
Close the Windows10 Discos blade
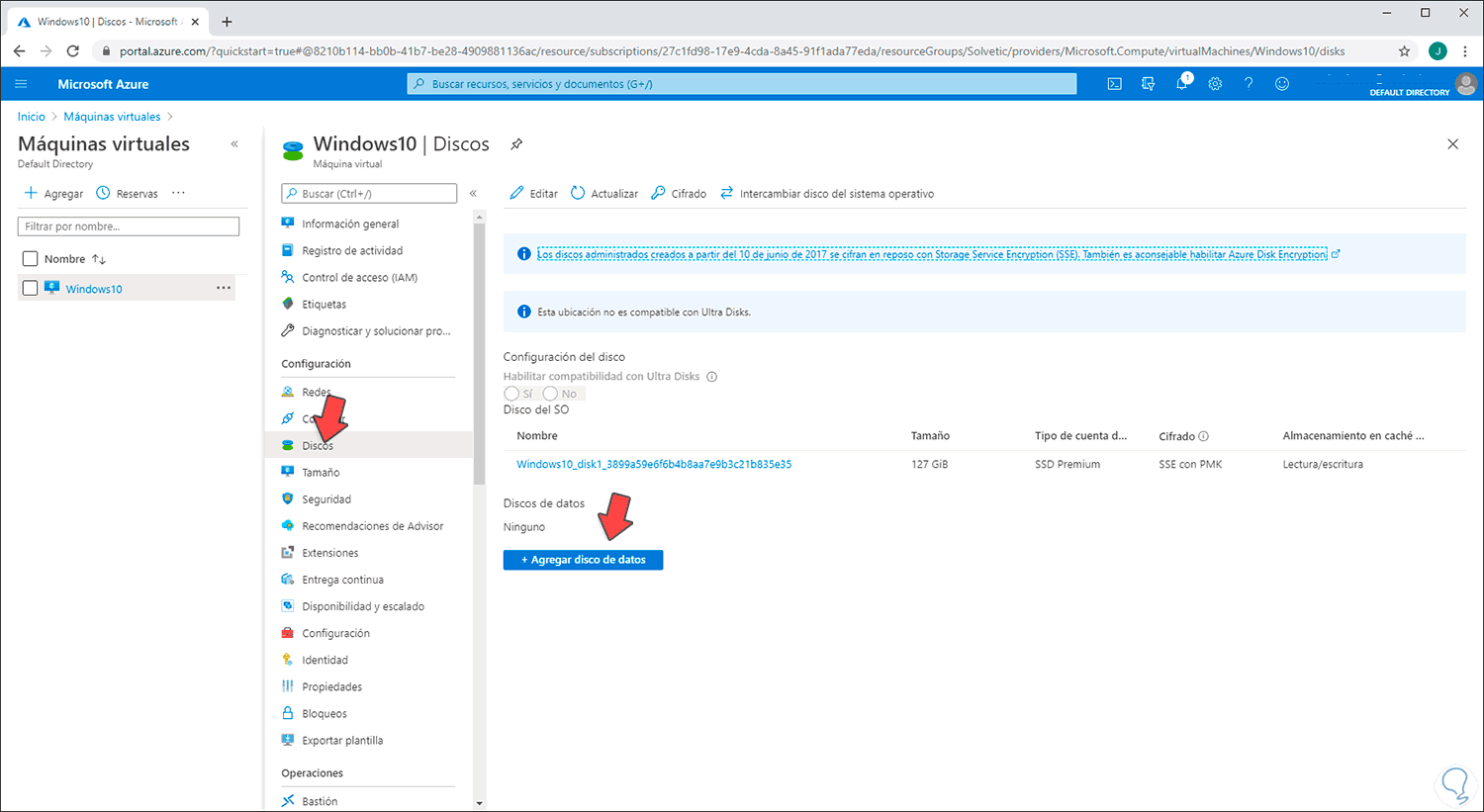[x=1453, y=144]
